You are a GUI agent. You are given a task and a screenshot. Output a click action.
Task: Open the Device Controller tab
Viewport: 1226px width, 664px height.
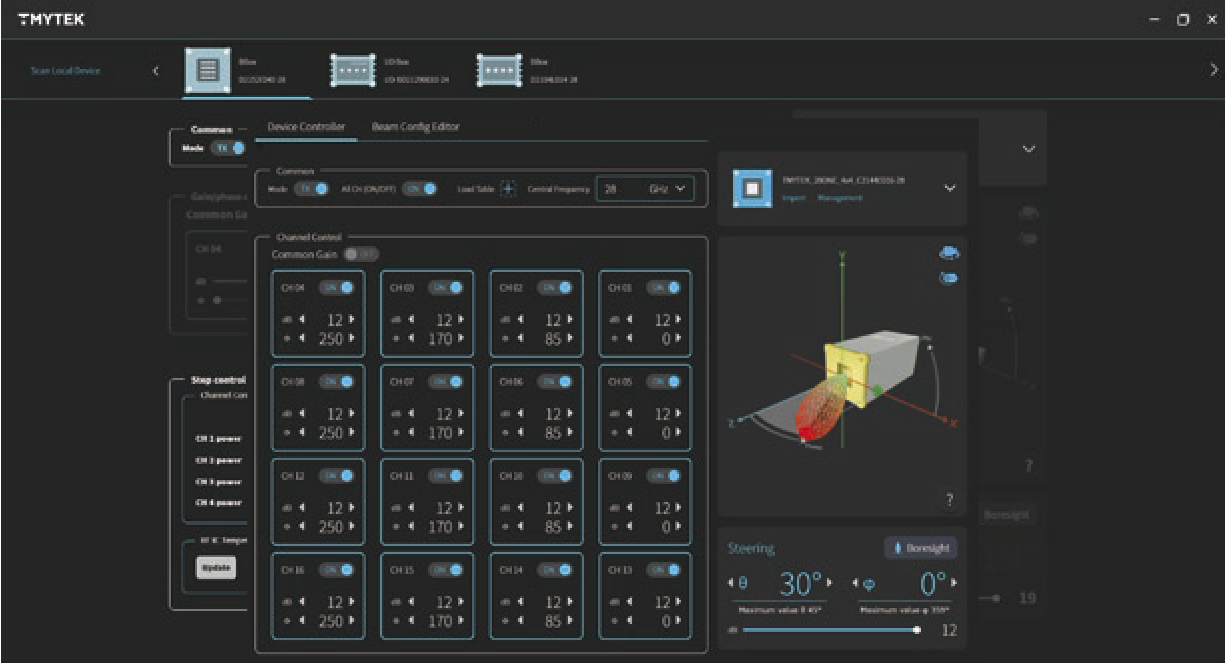click(x=306, y=127)
